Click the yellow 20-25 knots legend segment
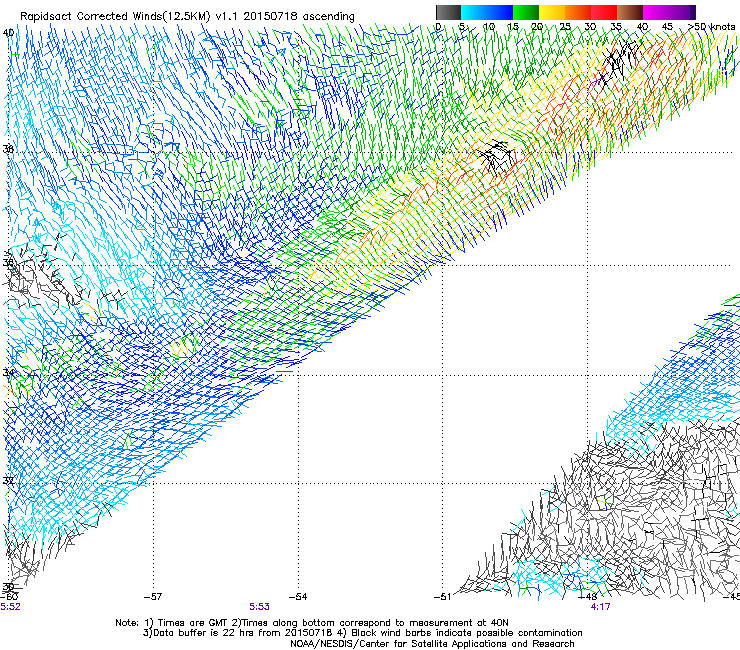This screenshot has height=650, width=740. coord(552,12)
